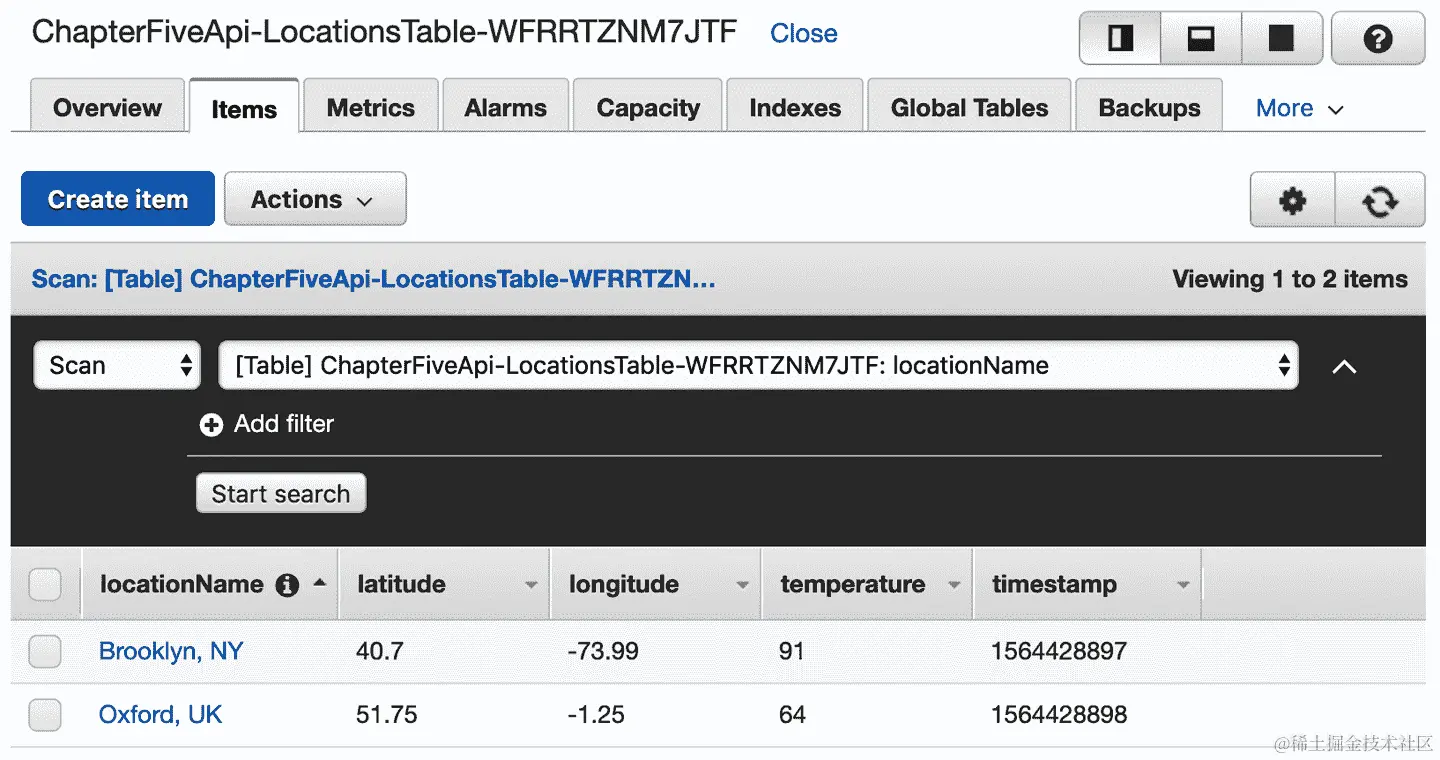Viewport: 1440px width, 760px height.
Task: Expand the More tabs dropdown
Action: pyautogui.click(x=1299, y=108)
